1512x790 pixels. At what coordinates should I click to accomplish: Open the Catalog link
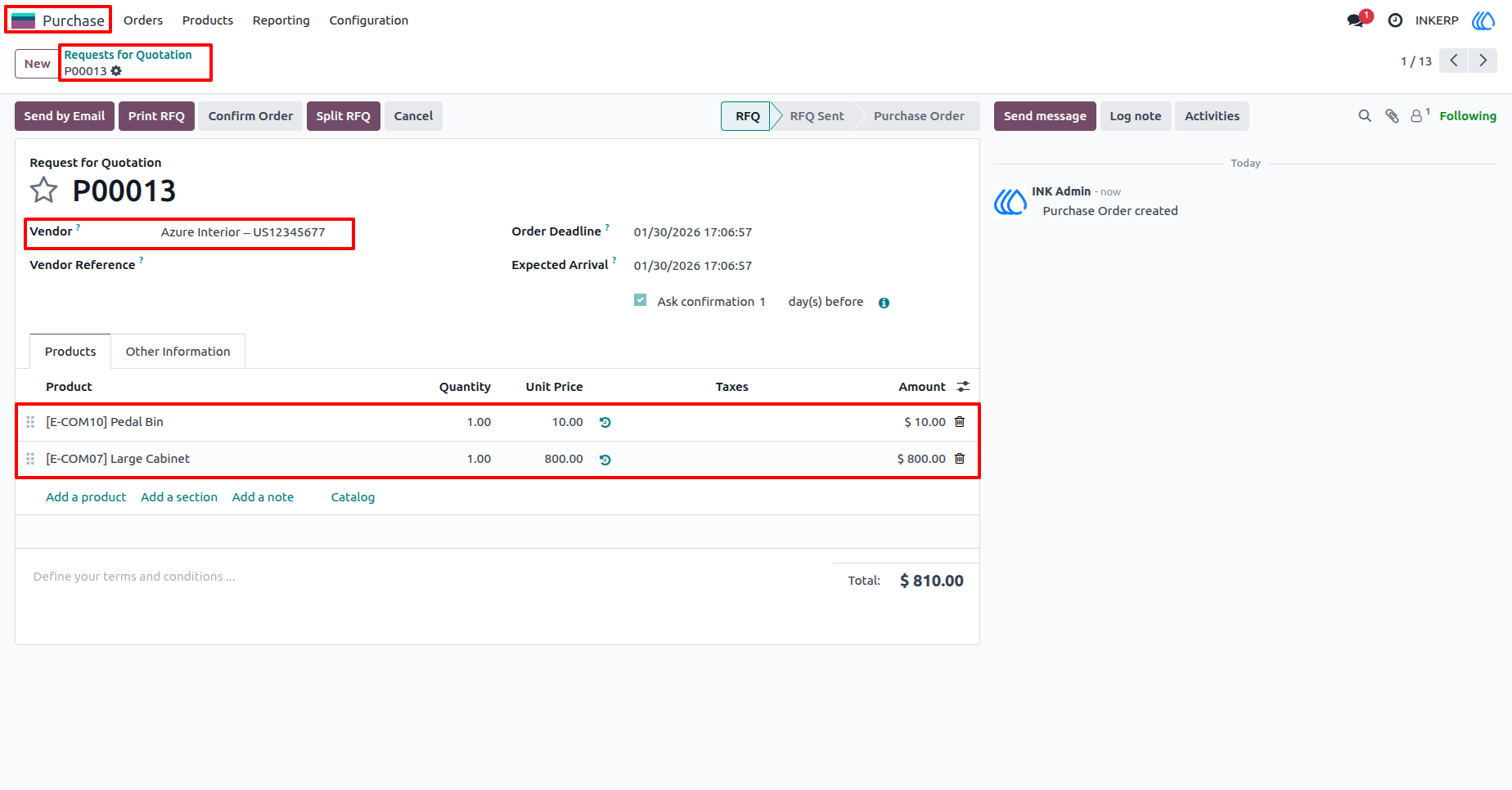[x=353, y=497]
